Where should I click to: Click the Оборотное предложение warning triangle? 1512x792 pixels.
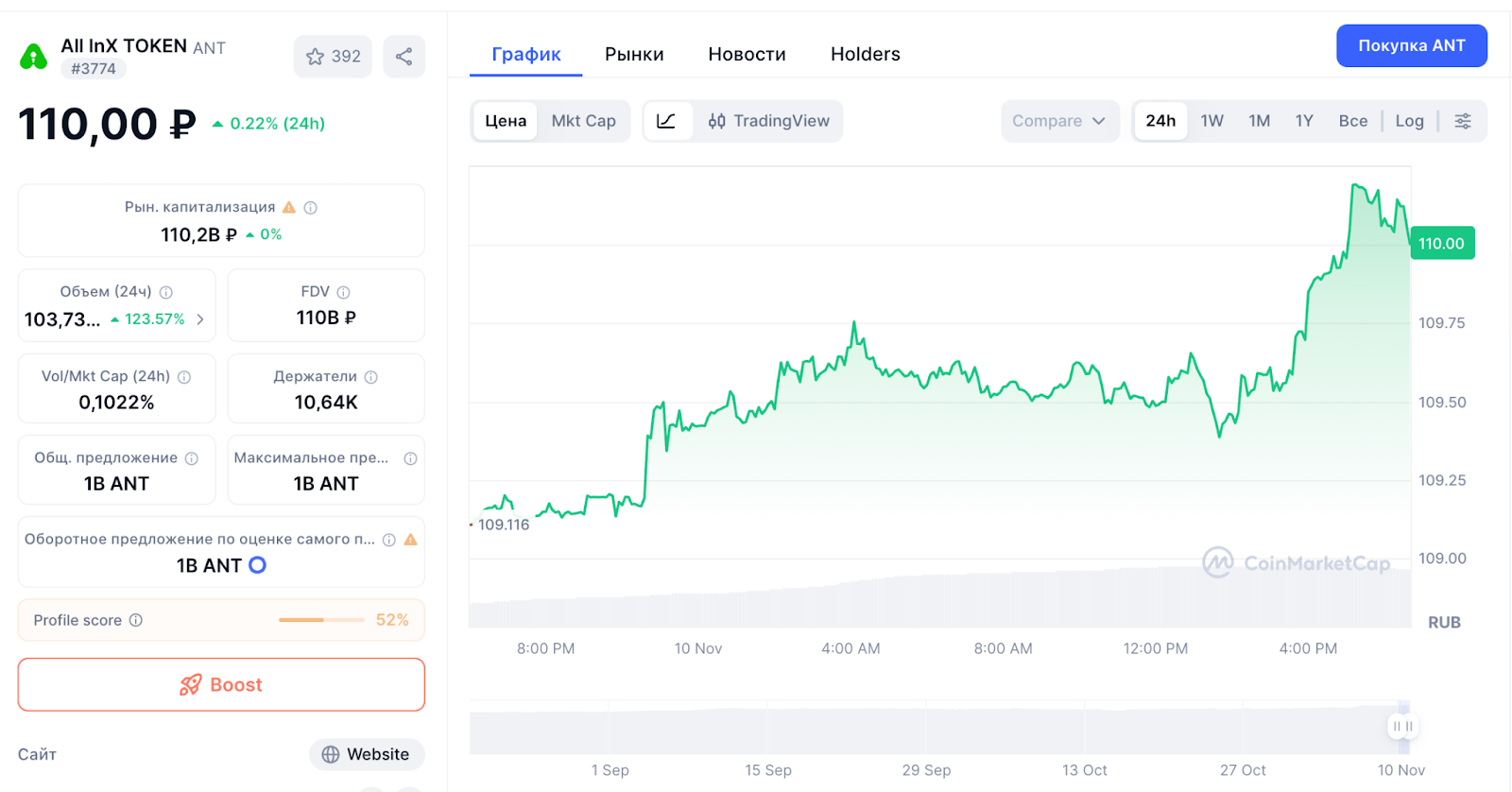(410, 540)
